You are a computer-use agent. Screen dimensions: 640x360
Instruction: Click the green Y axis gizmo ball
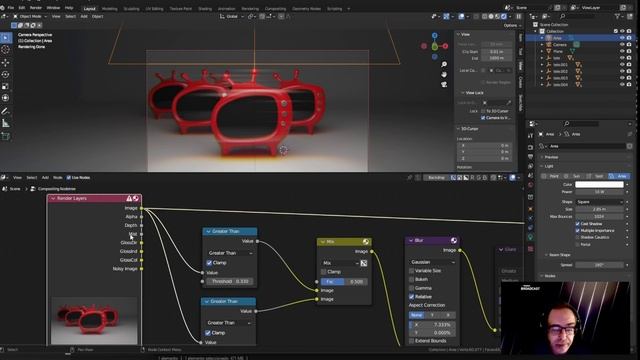click(435, 47)
